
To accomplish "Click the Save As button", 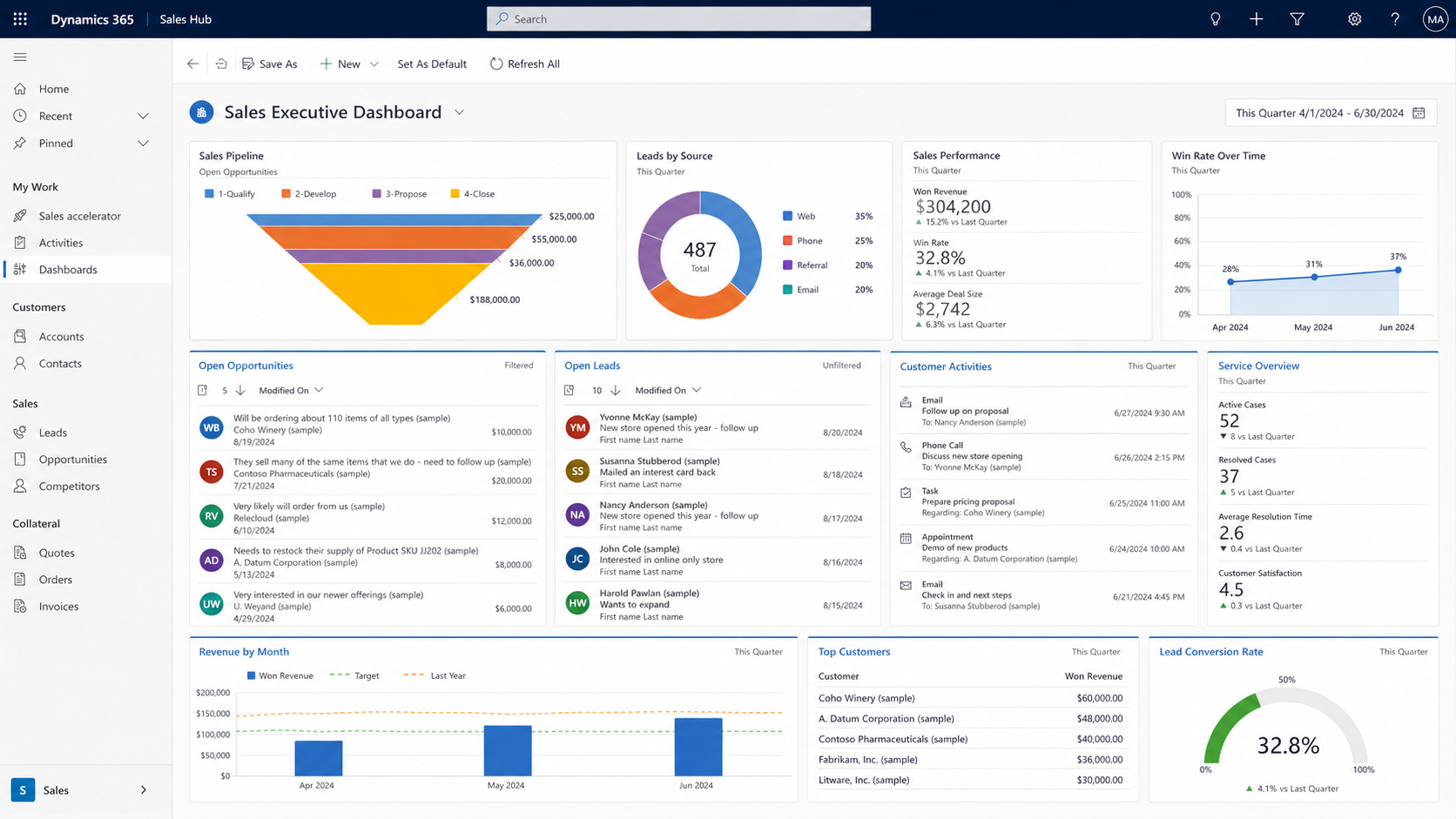I will point(270,64).
